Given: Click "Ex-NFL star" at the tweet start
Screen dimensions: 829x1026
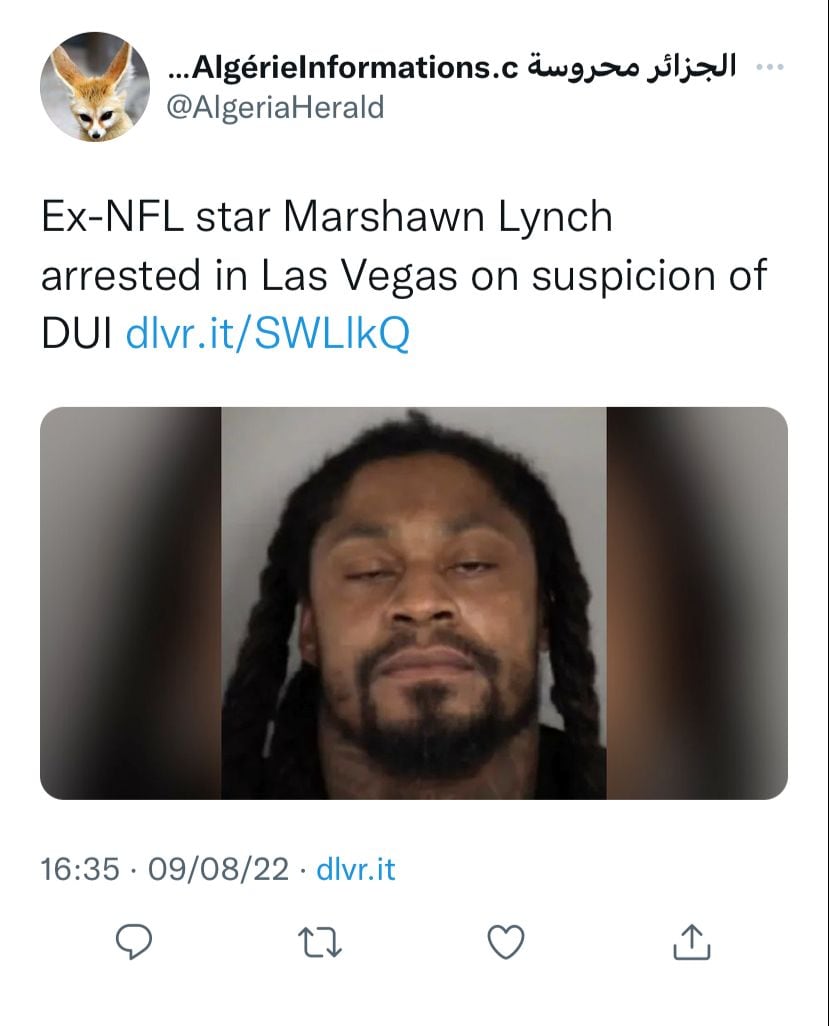Looking at the screenshot, I should tap(156, 217).
